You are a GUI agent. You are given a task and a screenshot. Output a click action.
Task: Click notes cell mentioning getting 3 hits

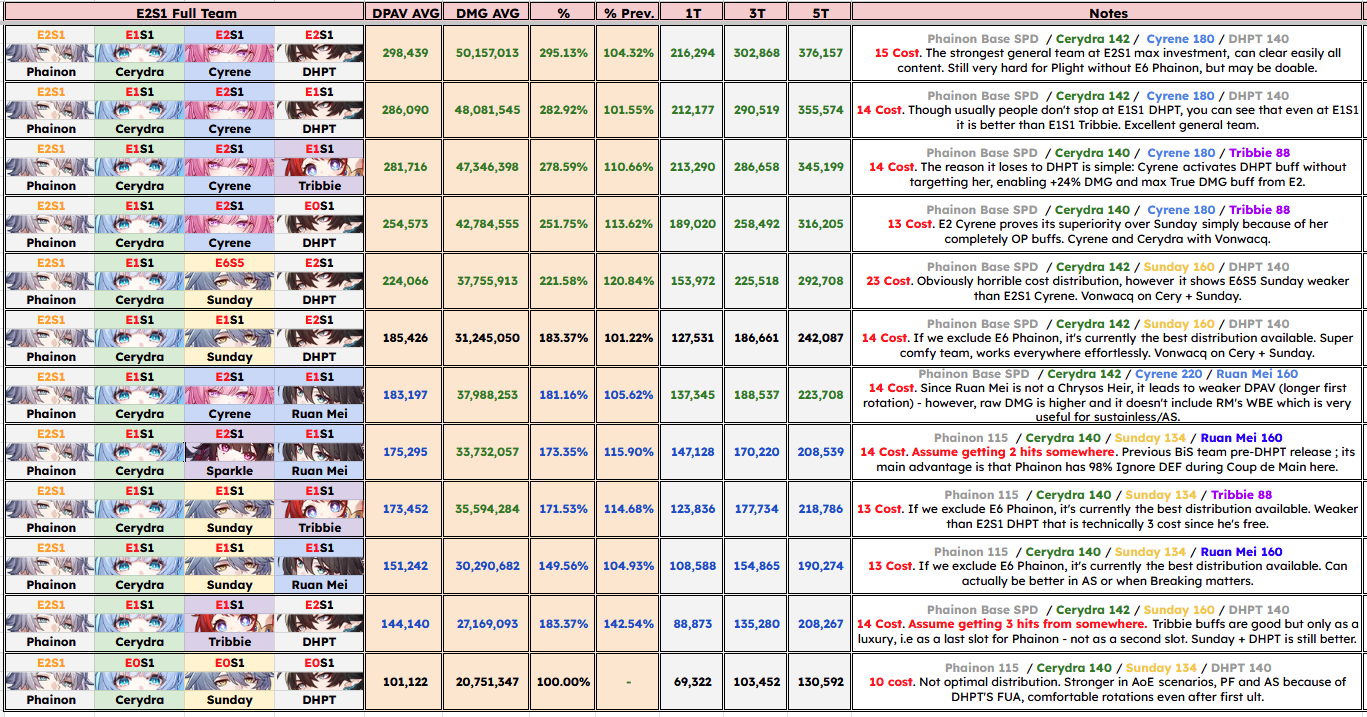[1108, 623]
